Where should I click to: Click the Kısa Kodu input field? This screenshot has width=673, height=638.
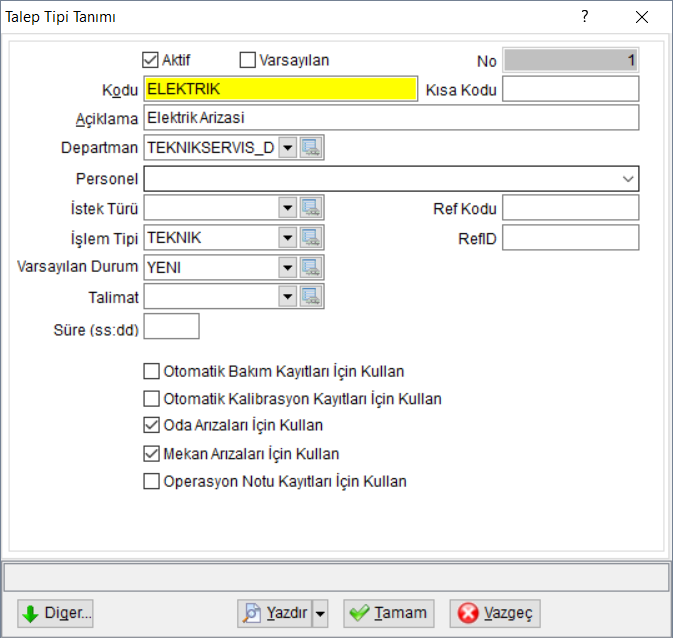tap(571, 89)
